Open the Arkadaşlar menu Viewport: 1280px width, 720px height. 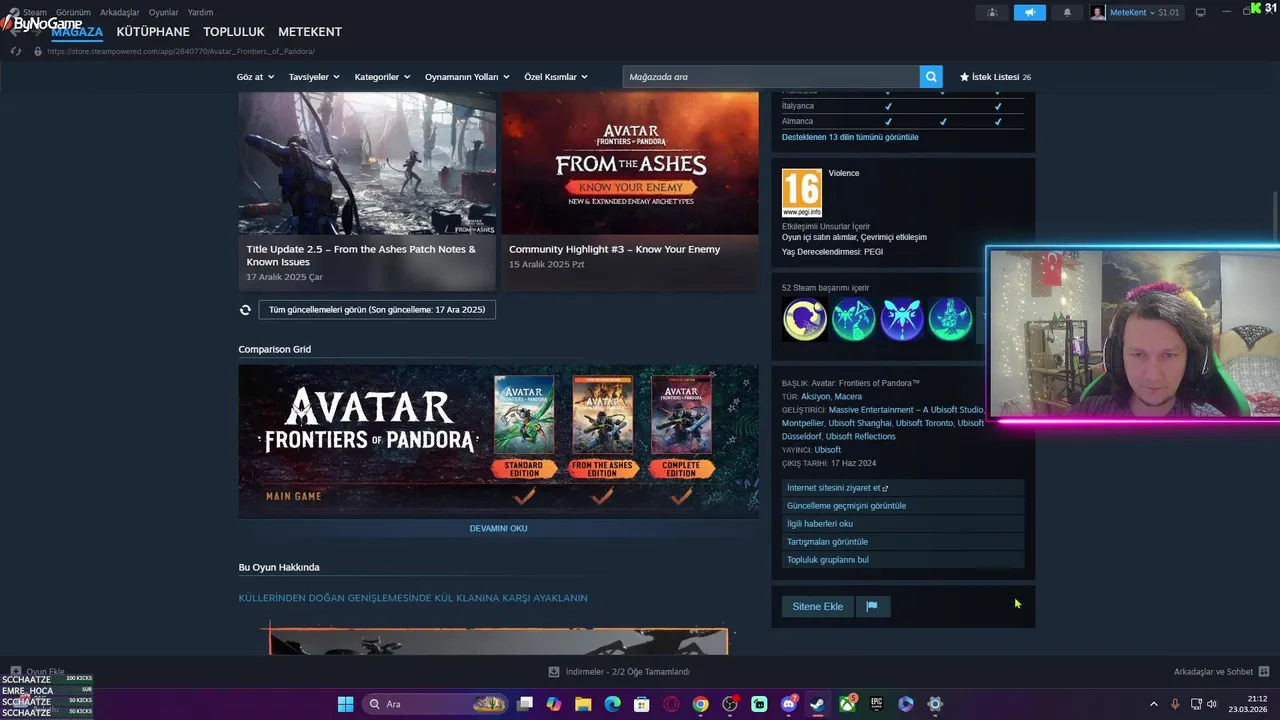pos(120,12)
